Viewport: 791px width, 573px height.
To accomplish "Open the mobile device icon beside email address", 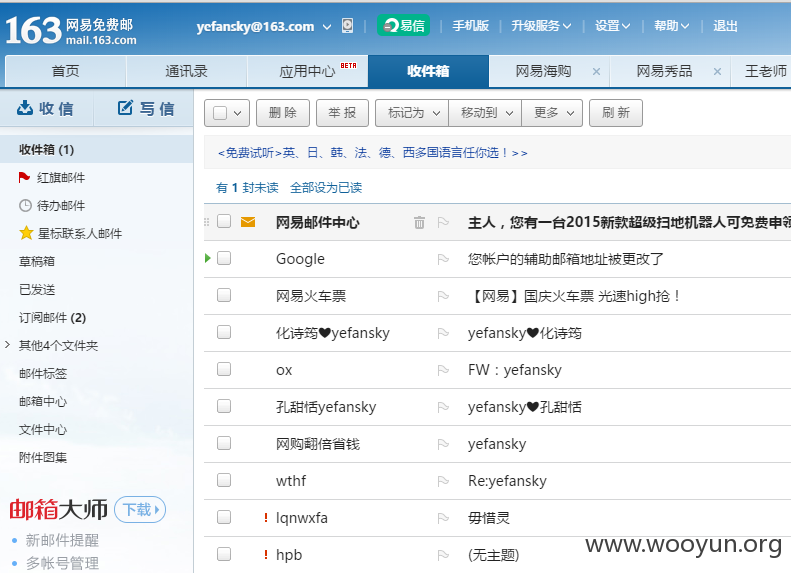I will click(348, 26).
